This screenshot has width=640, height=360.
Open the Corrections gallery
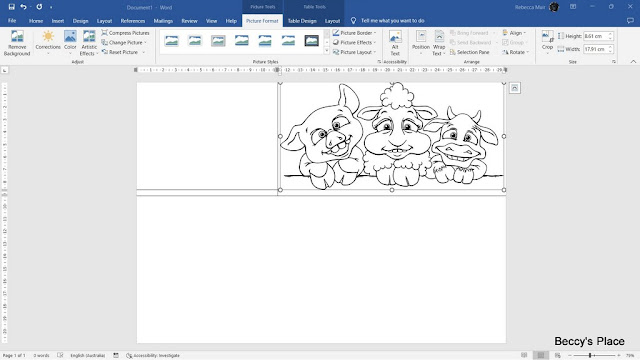pos(48,43)
